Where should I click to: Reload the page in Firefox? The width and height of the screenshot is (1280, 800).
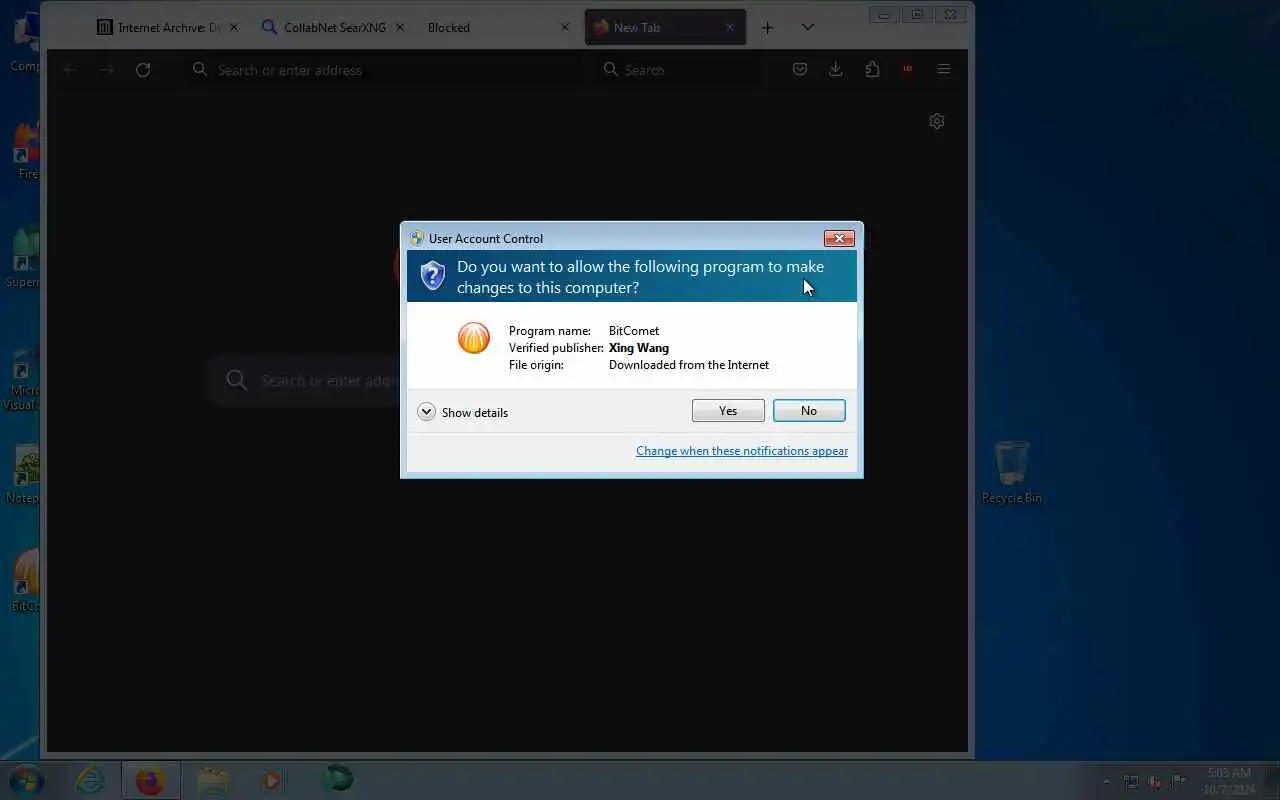143,70
